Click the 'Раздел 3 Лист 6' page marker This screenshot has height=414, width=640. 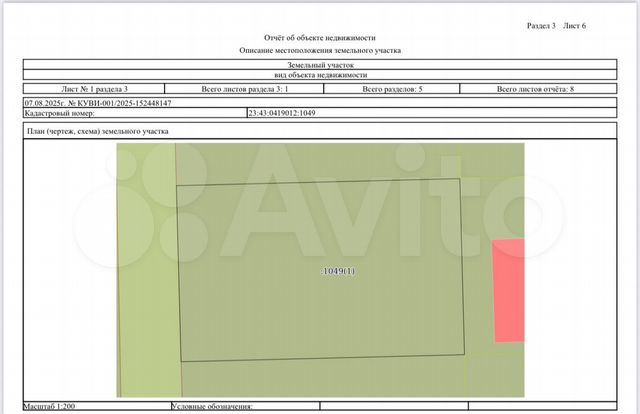tap(556, 25)
